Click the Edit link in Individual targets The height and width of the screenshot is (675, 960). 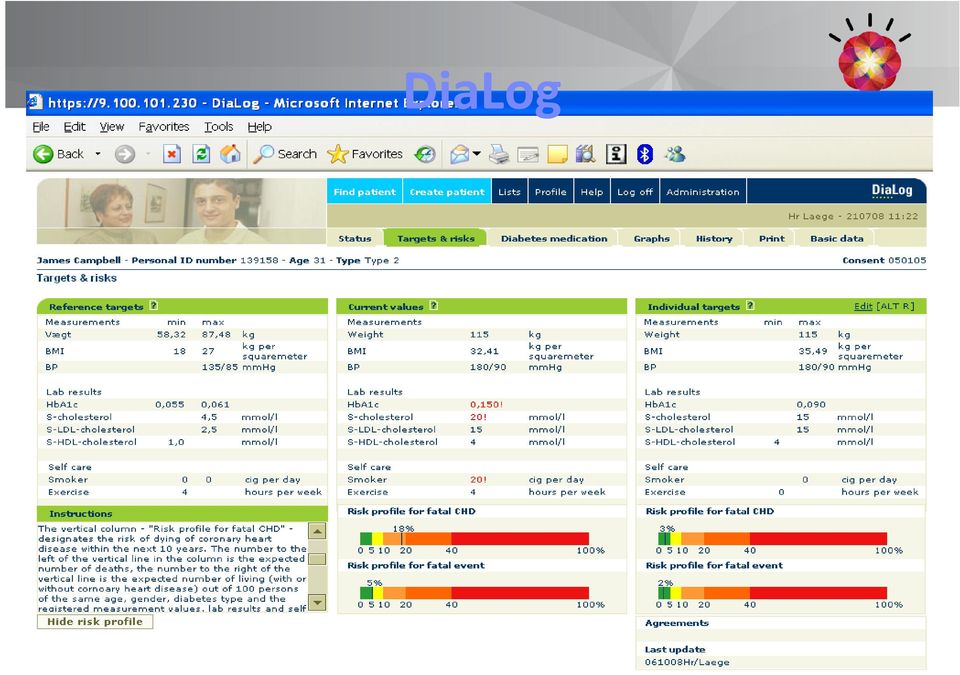pos(863,306)
